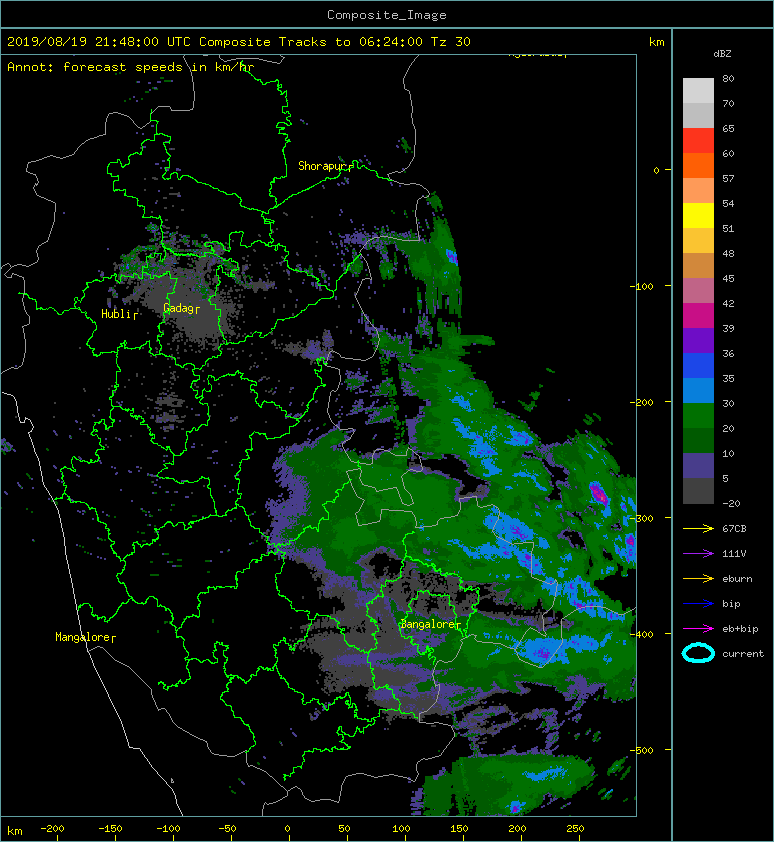Screen dimensions: 774x842
Task: Pick the purple 36–39 dBZ swatch
Action: pos(698,340)
